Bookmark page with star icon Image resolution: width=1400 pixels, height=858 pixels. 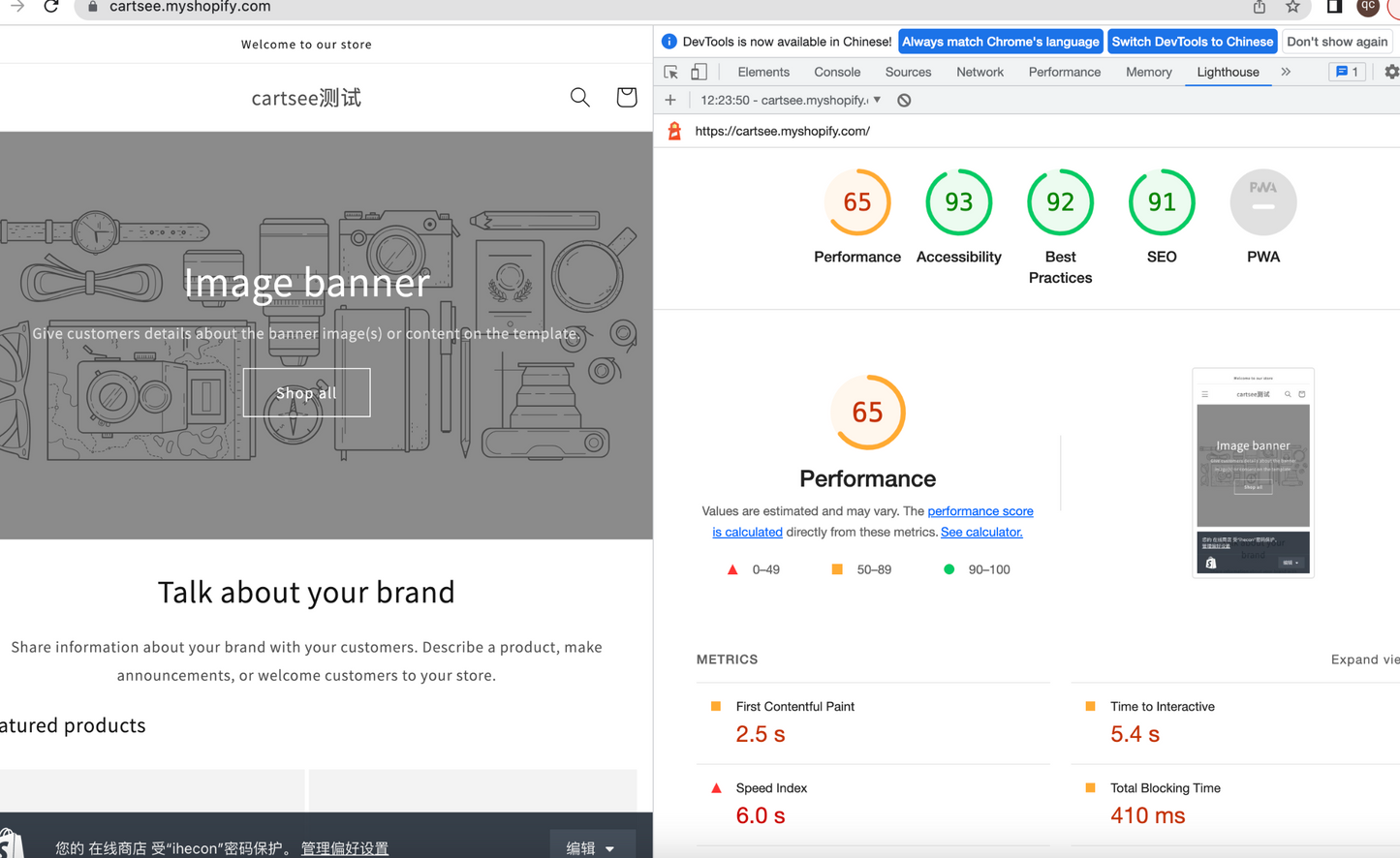(x=1292, y=7)
